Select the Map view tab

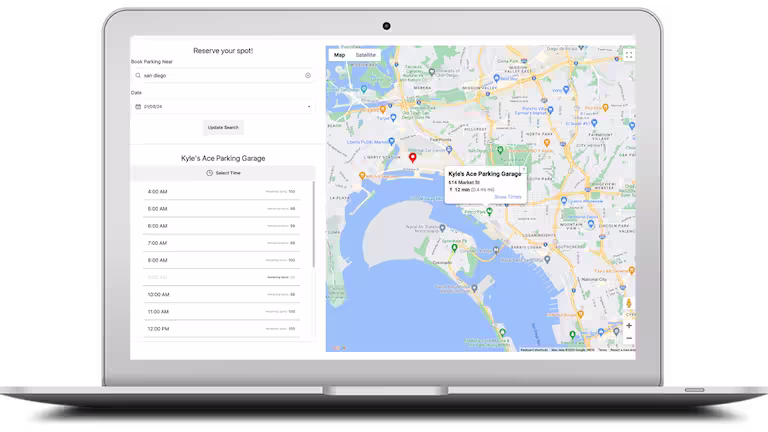coord(339,54)
